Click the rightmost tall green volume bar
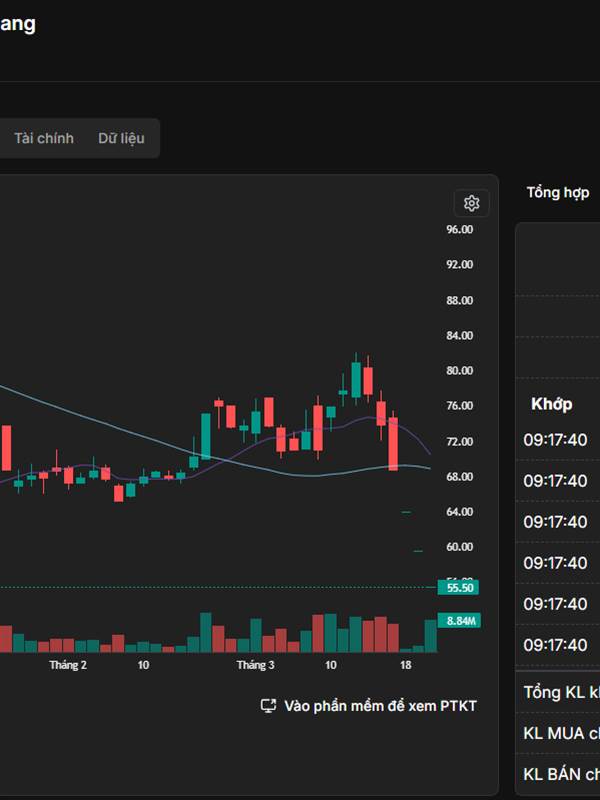 (x=430, y=637)
